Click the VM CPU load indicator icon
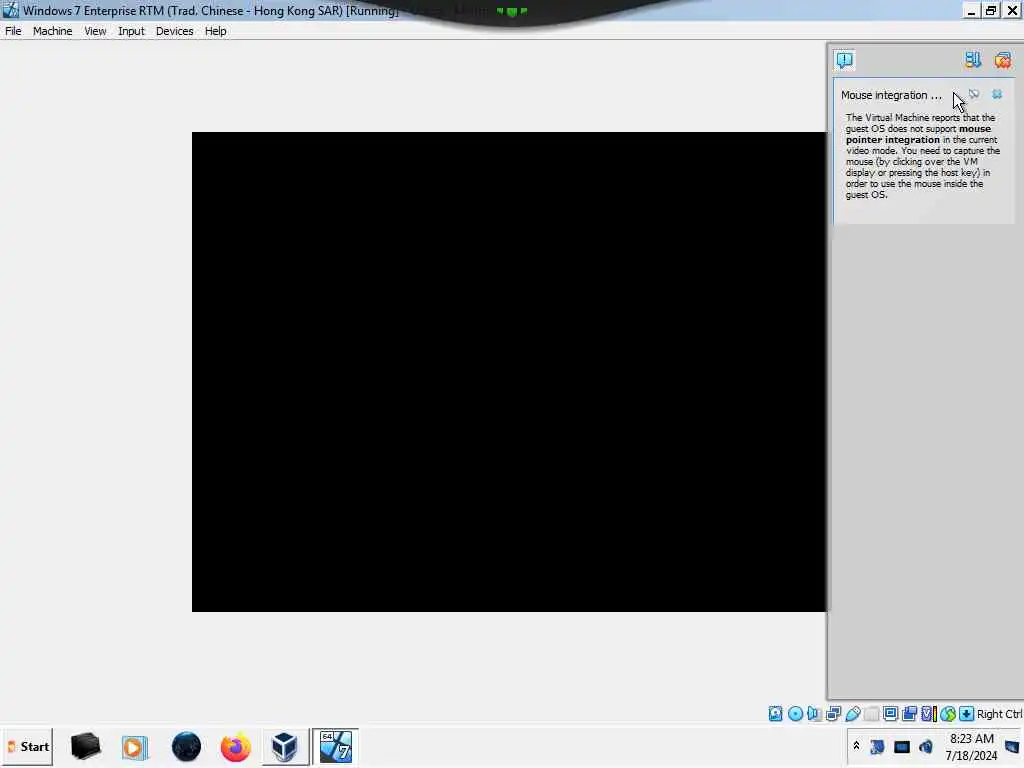This screenshot has height=768, width=1024. pos(929,714)
